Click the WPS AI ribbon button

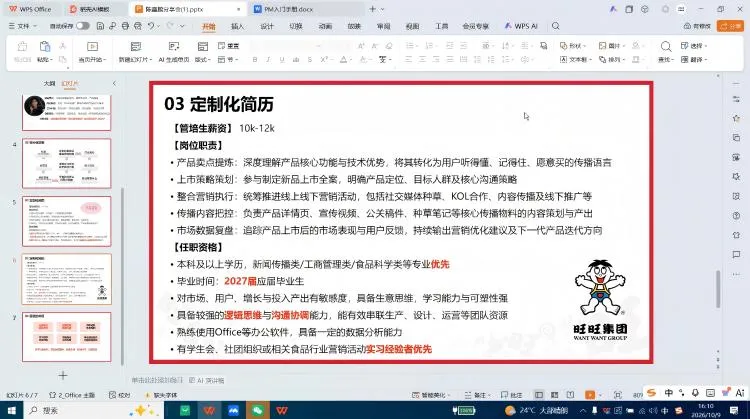(521, 26)
